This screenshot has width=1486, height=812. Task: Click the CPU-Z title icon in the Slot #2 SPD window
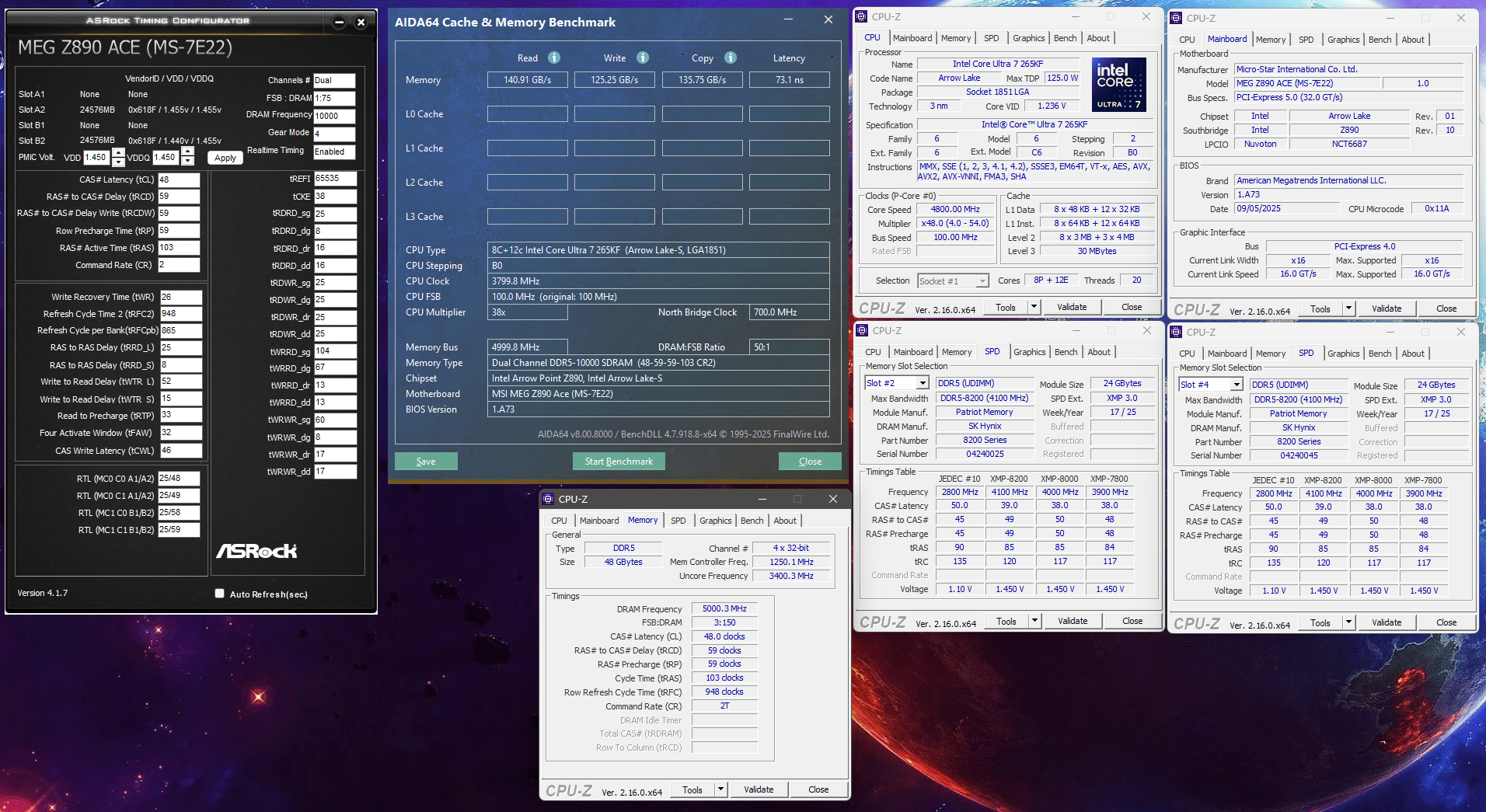(x=862, y=331)
